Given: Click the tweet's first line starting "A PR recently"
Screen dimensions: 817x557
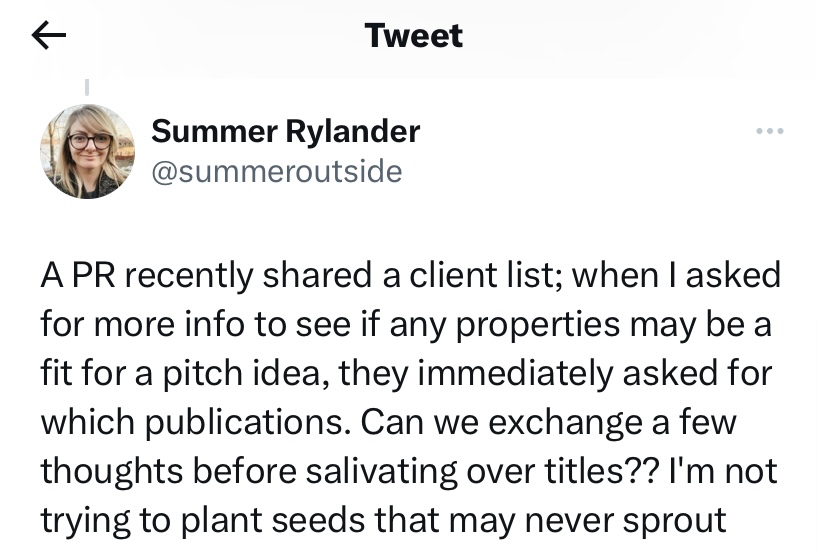Looking at the screenshot, I should (410, 276).
